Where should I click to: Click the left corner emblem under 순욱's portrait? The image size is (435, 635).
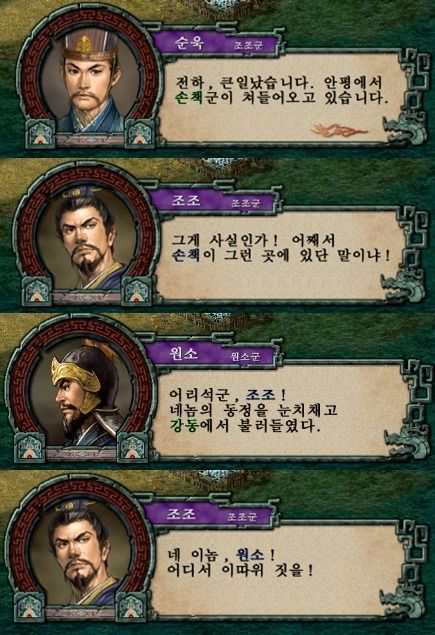coord(41,134)
